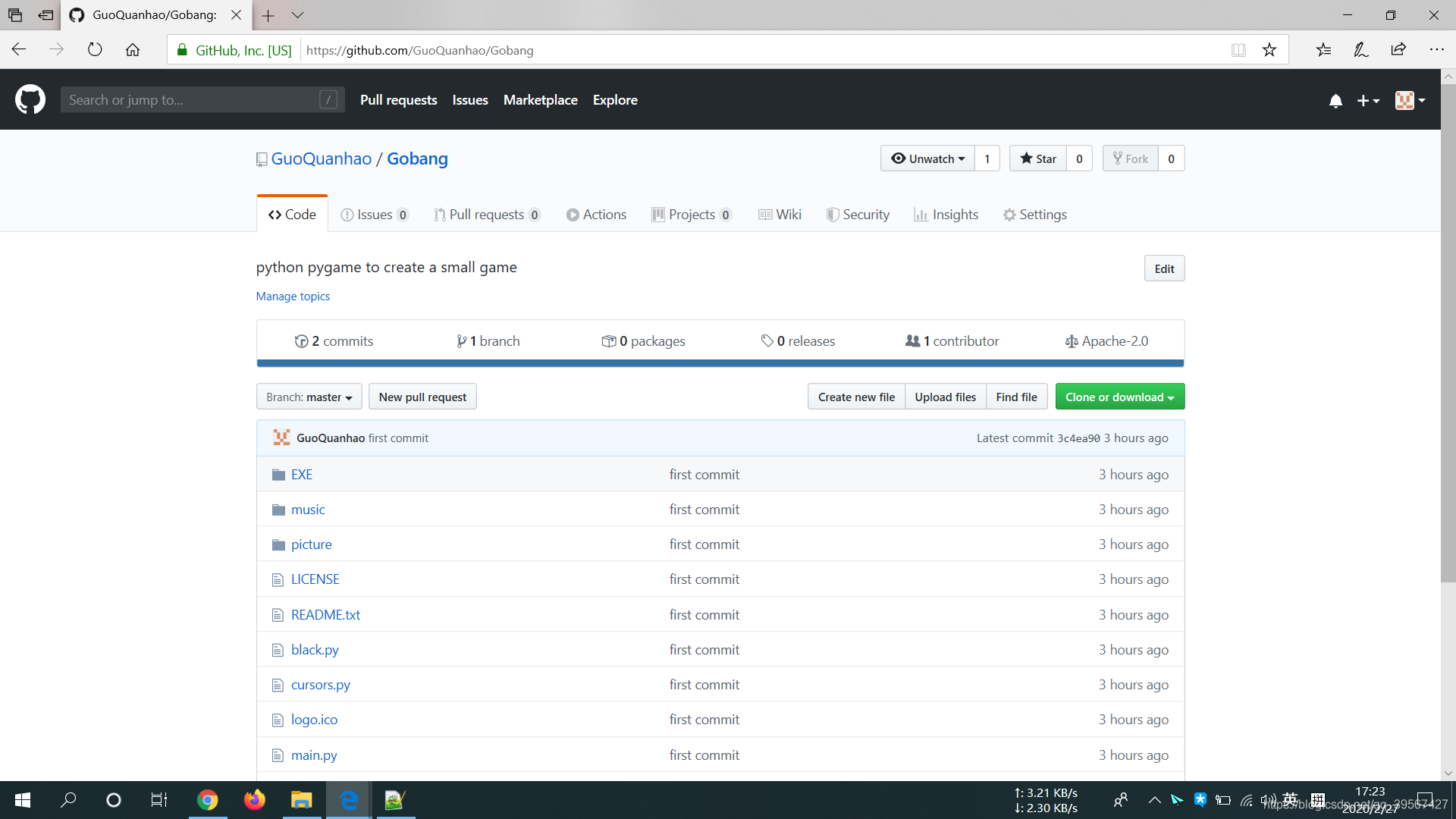
Task: Toggle Fork count for this repository
Action: (x=1170, y=158)
